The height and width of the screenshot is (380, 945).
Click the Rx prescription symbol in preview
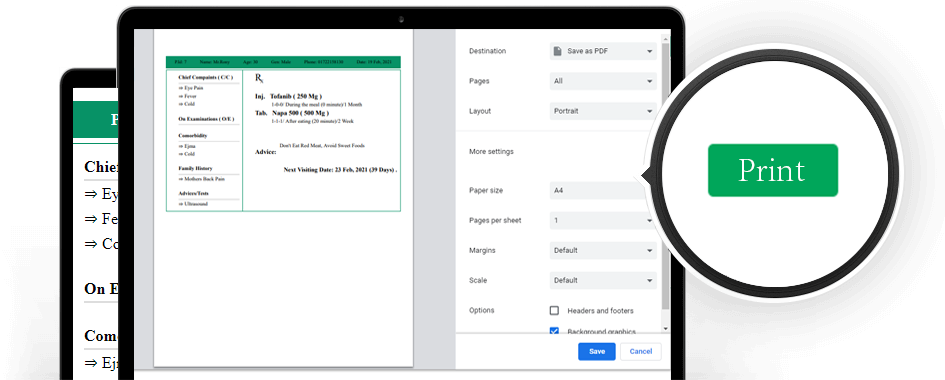tap(259, 78)
